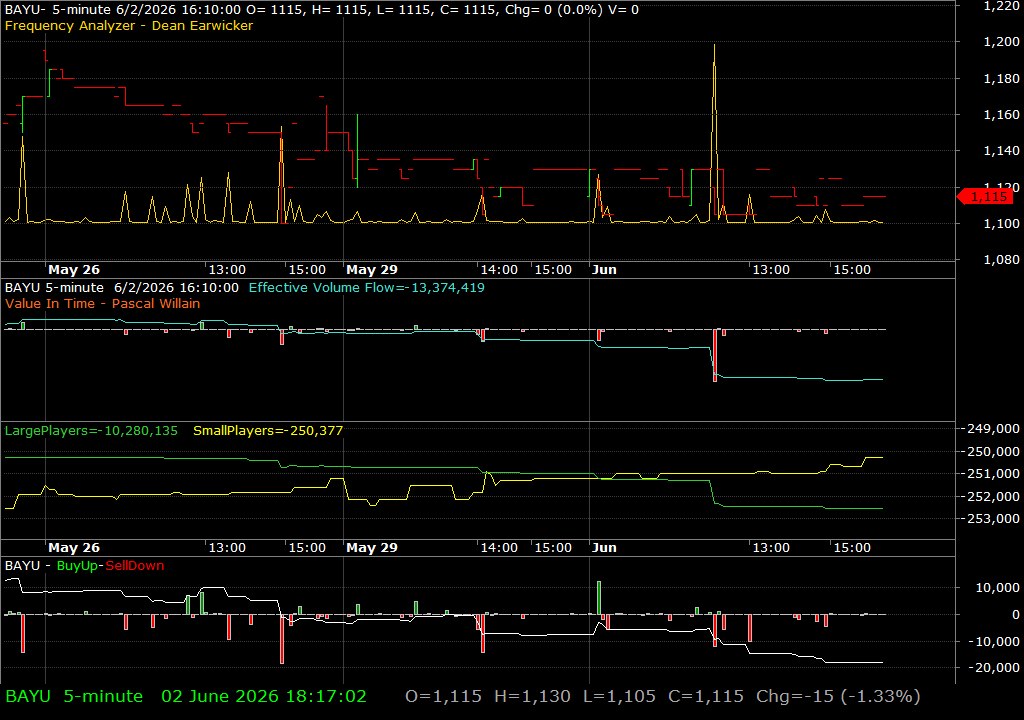The height and width of the screenshot is (720, 1024).
Task: Click 02 June 2026 18:17:02 in status bar
Action: 264,696
